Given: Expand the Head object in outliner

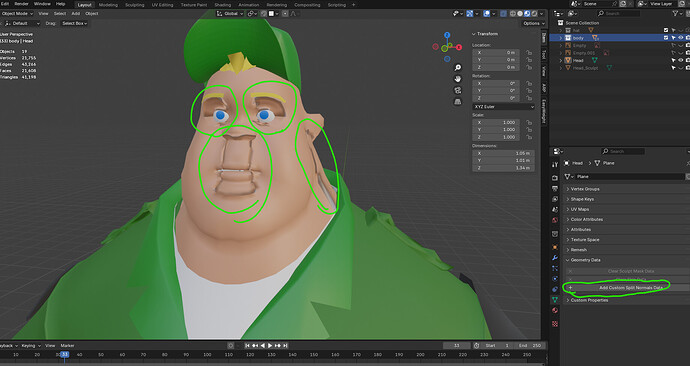Looking at the screenshot, I should 561,60.
